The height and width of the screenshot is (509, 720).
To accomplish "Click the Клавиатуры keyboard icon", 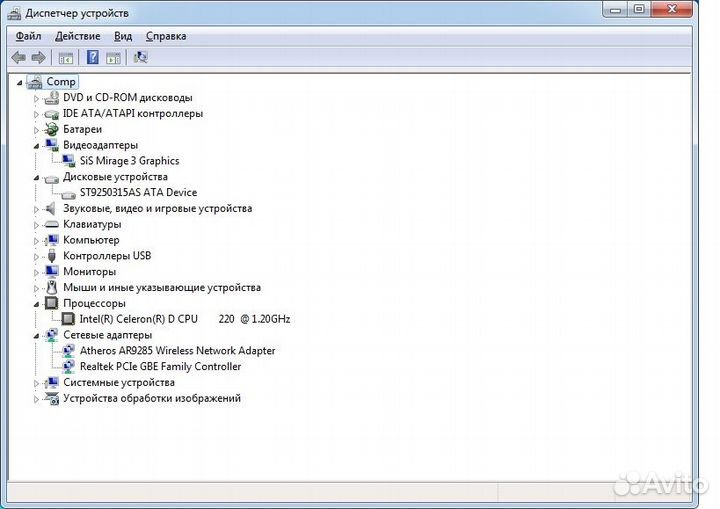I will click(x=51, y=225).
